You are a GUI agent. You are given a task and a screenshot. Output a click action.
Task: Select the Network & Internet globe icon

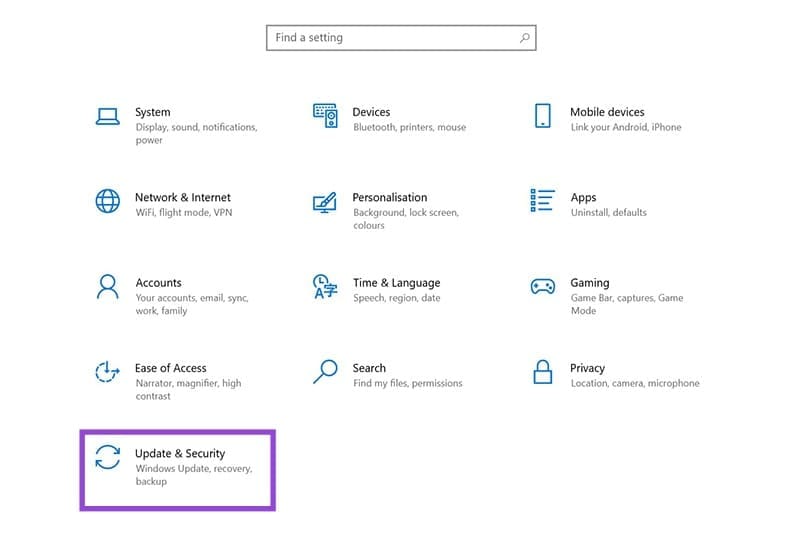click(x=107, y=201)
